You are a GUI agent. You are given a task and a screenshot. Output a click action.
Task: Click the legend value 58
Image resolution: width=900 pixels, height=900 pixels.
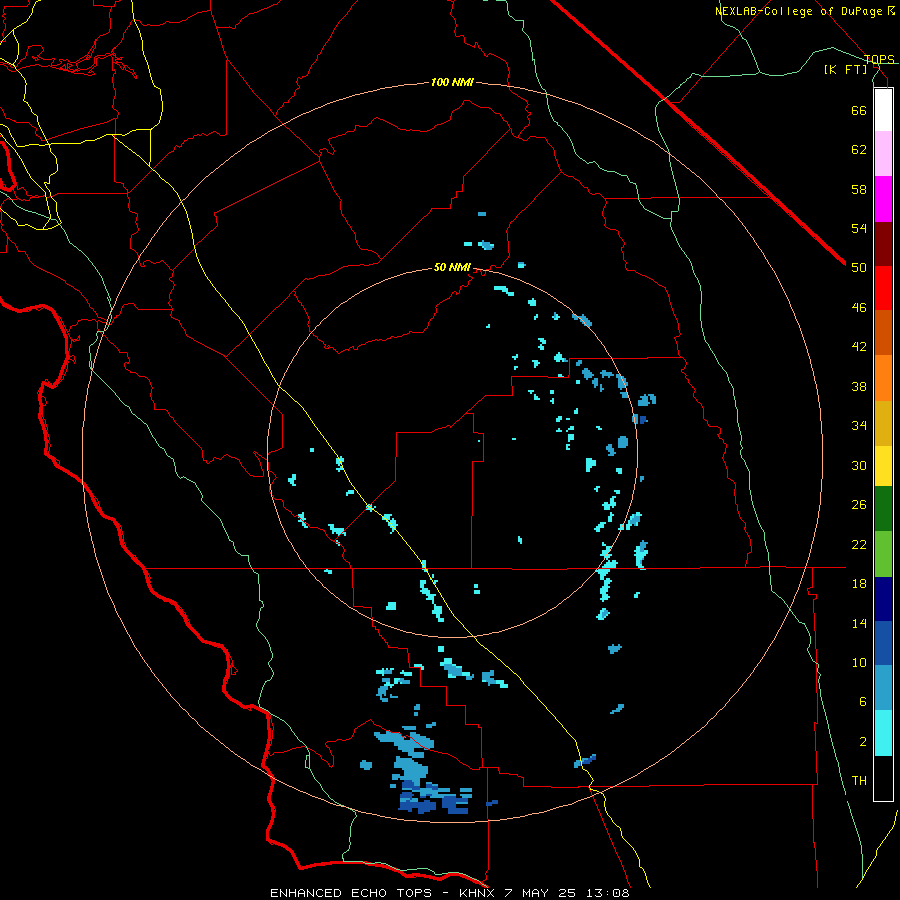click(x=859, y=189)
